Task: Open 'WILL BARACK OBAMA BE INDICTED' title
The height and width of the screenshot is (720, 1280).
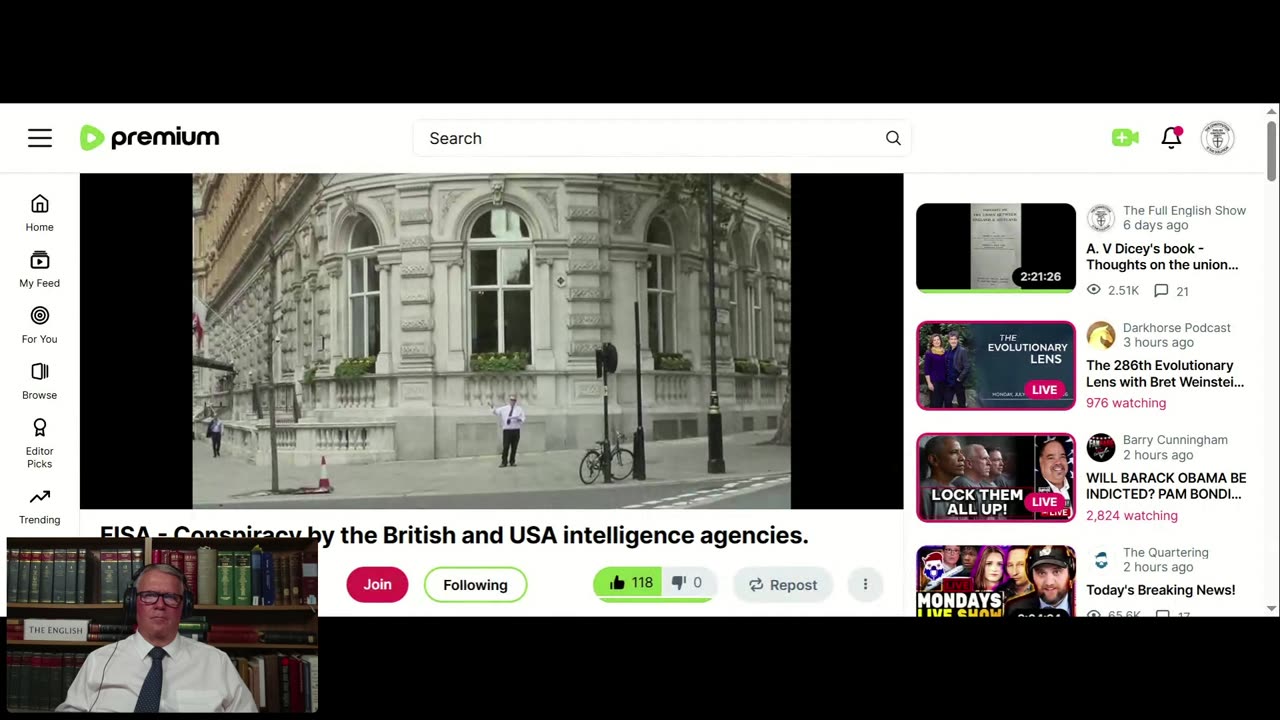Action: 1166,486
